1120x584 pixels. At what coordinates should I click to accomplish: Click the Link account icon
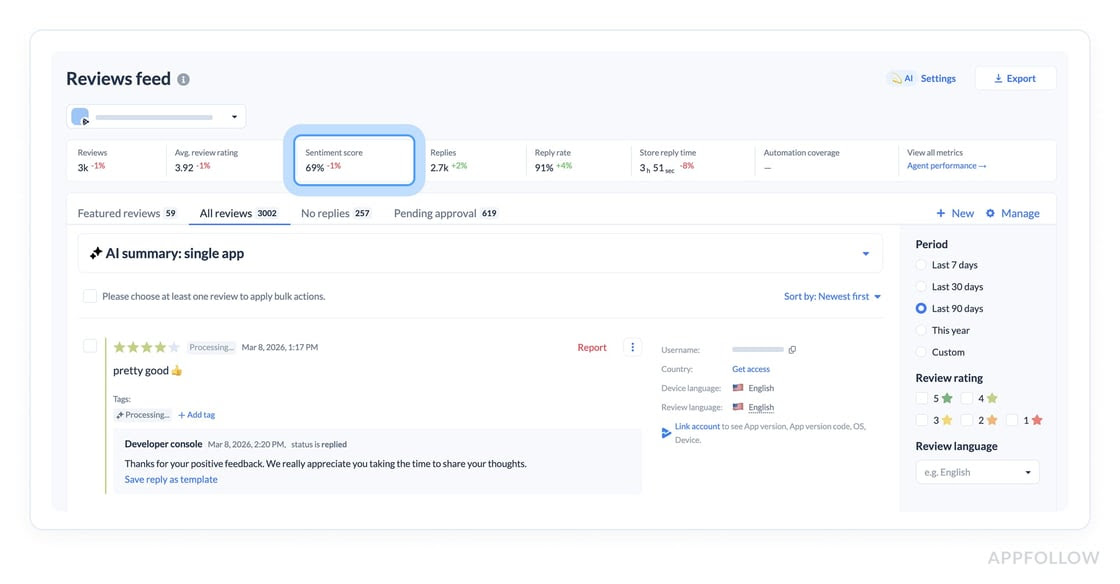pos(667,432)
